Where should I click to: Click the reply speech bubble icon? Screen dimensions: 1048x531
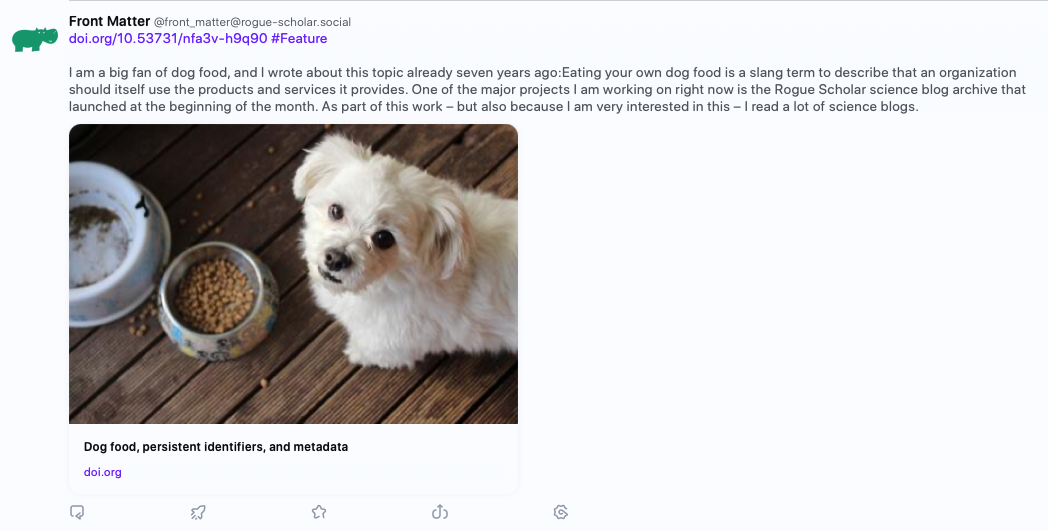tap(77, 512)
